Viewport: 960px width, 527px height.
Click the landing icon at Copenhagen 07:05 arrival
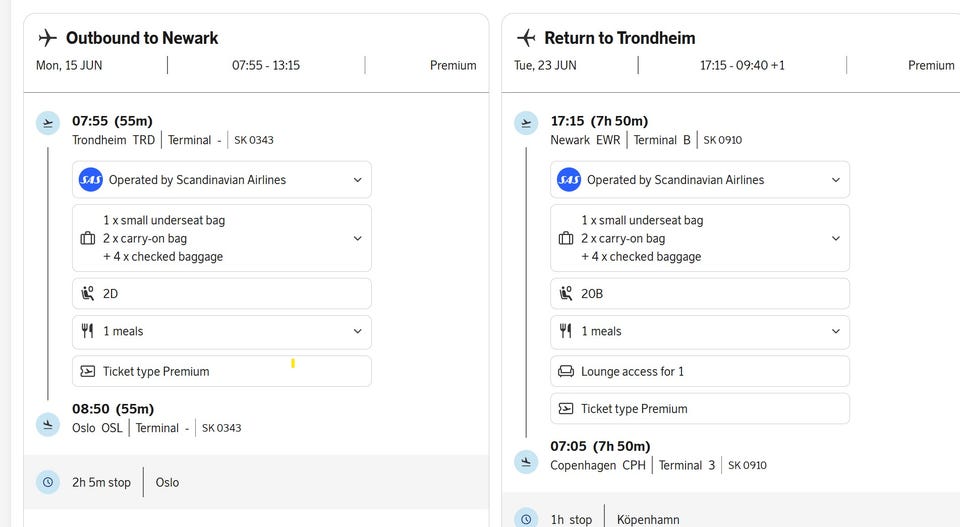tap(526, 462)
